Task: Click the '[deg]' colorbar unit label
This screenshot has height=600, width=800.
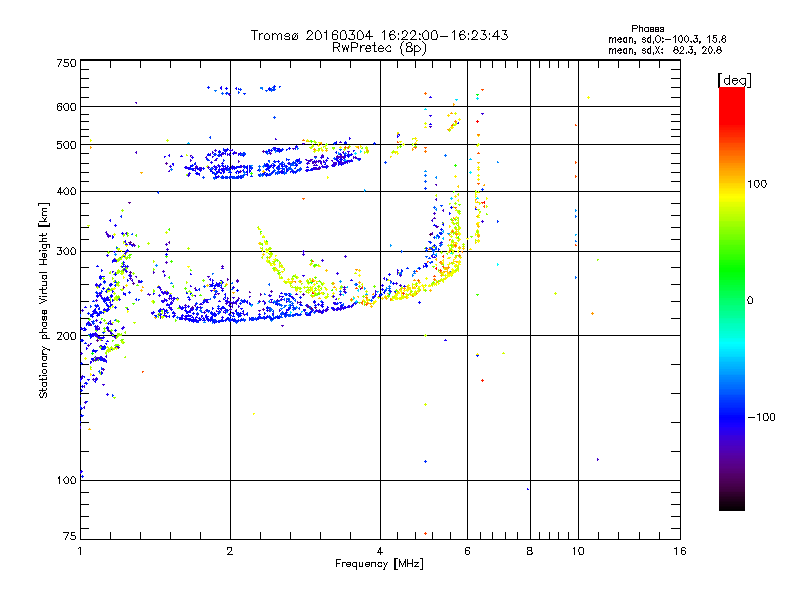Action: [x=734, y=80]
